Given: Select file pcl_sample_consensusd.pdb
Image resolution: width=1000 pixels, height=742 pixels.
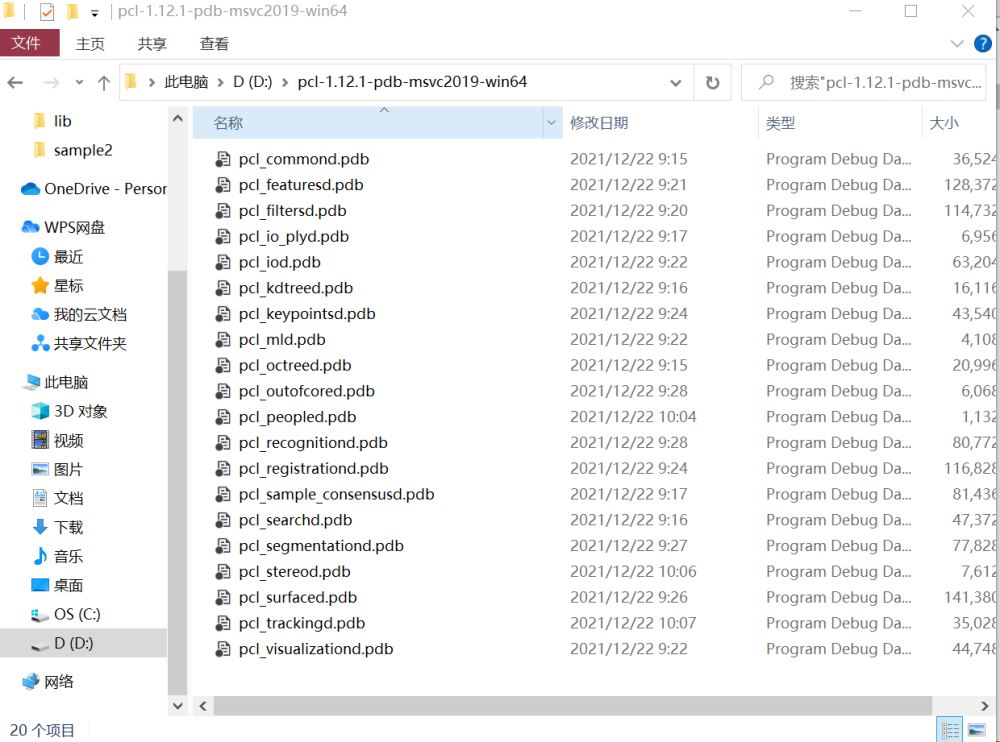Looking at the screenshot, I should 336,494.
